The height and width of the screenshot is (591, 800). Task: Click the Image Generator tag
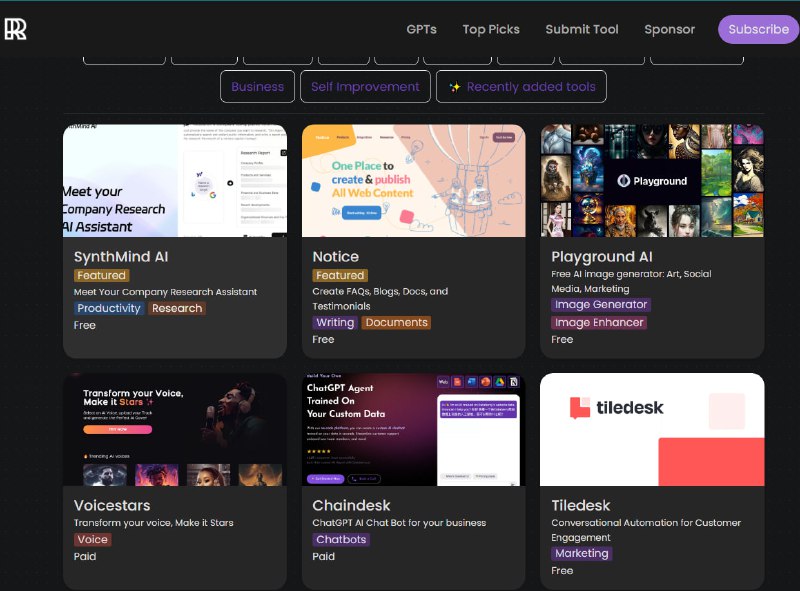pos(600,304)
